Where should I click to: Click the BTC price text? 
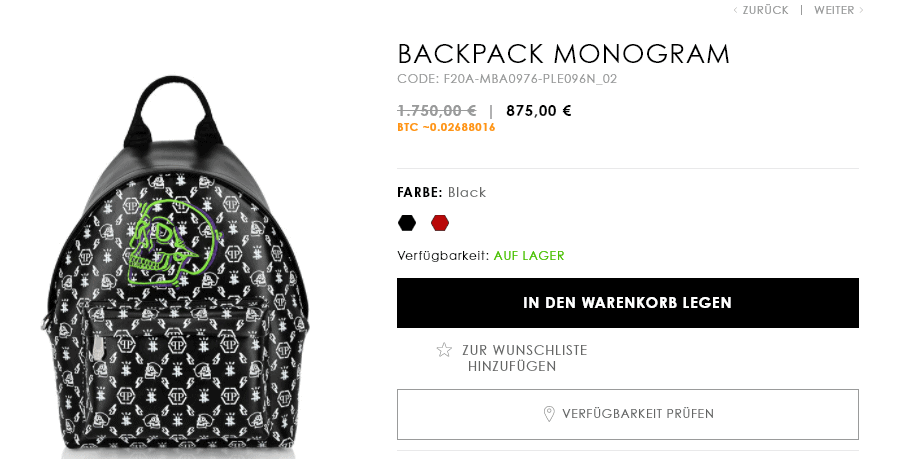[x=446, y=127]
